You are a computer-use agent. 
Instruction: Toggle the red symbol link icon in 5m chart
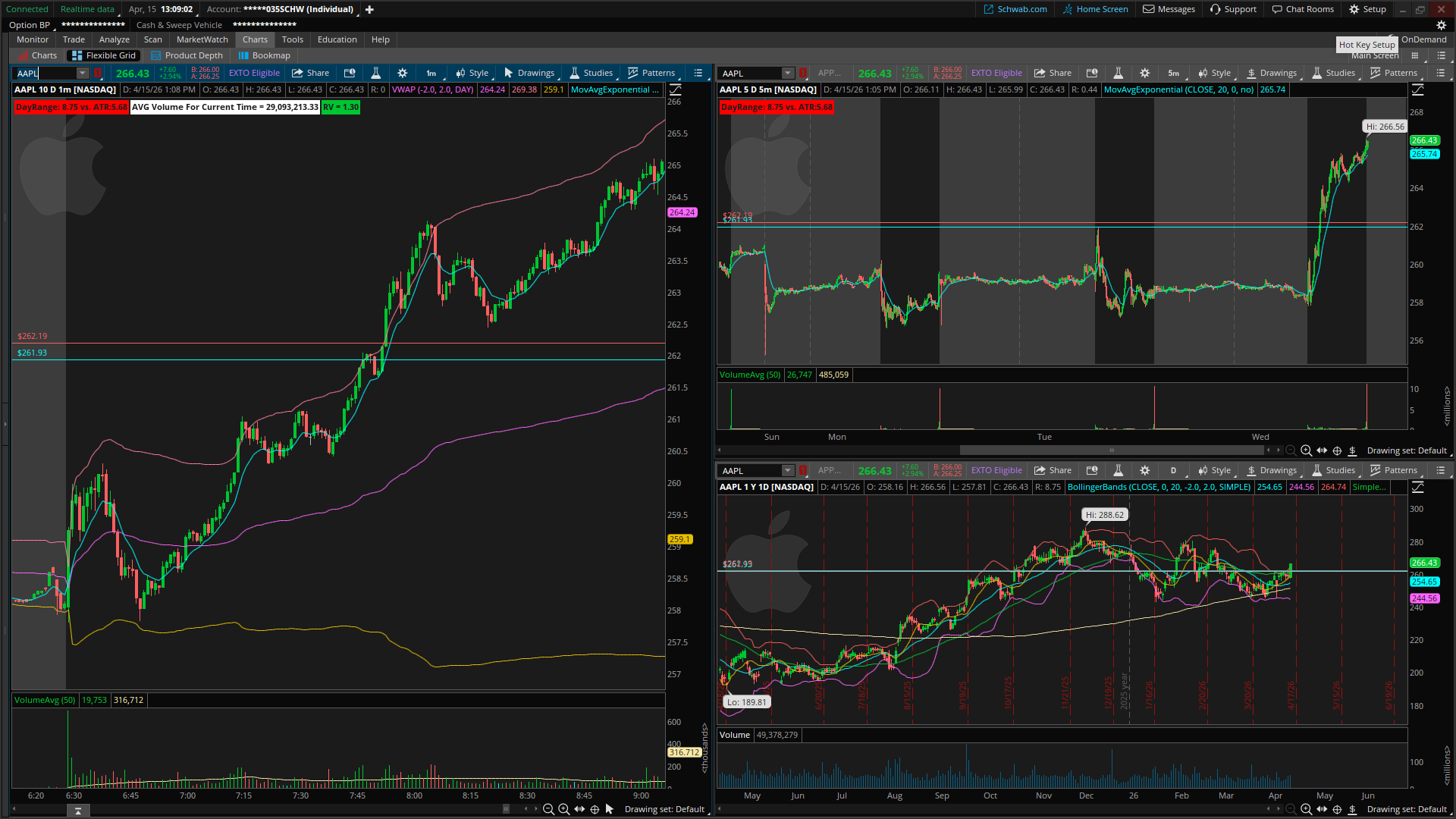pyautogui.click(x=803, y=74)
